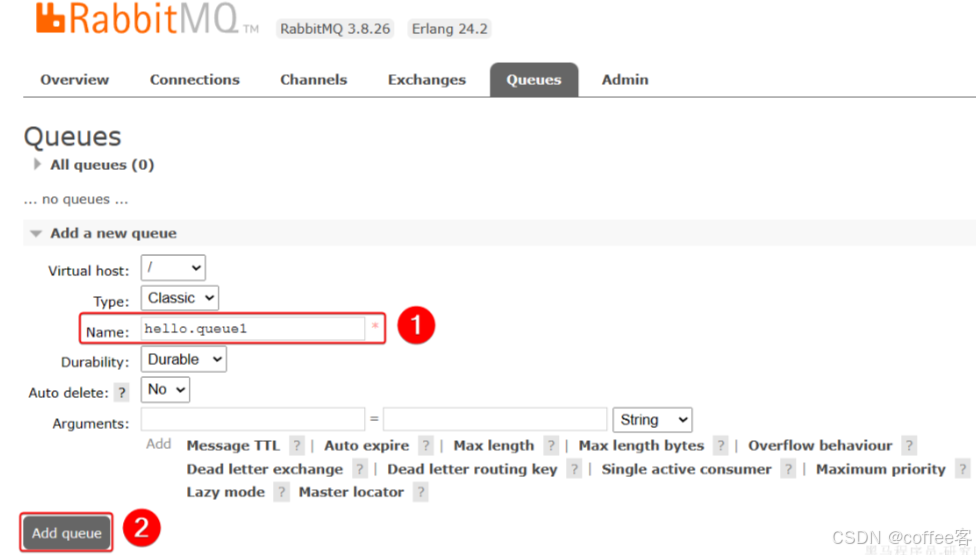976x555 pixels.
Task: Click the '... no queues ...' text
Action: coord(76,200)
